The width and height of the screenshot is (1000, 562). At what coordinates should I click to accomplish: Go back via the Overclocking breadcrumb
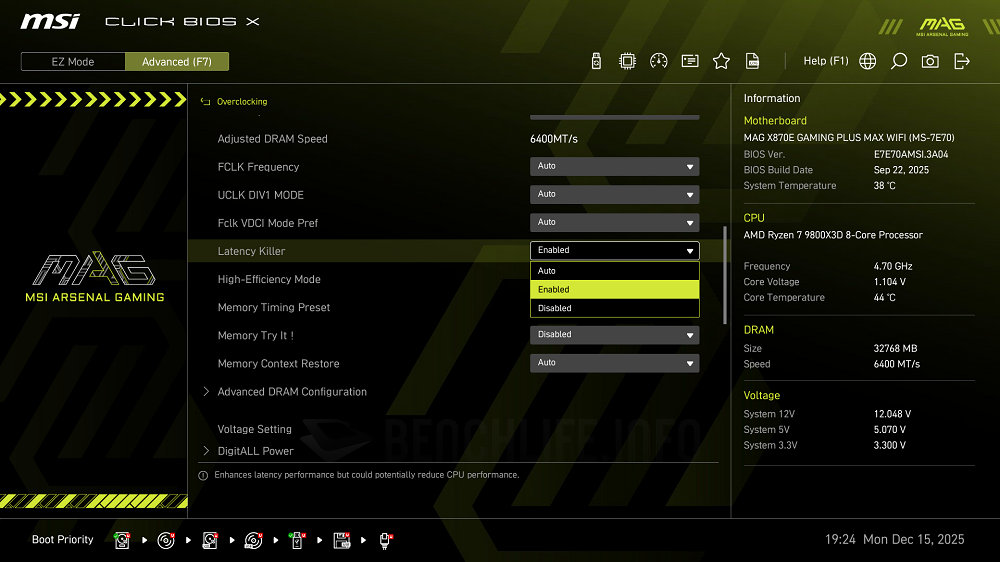pyautogui.click(x=241, y=102)
